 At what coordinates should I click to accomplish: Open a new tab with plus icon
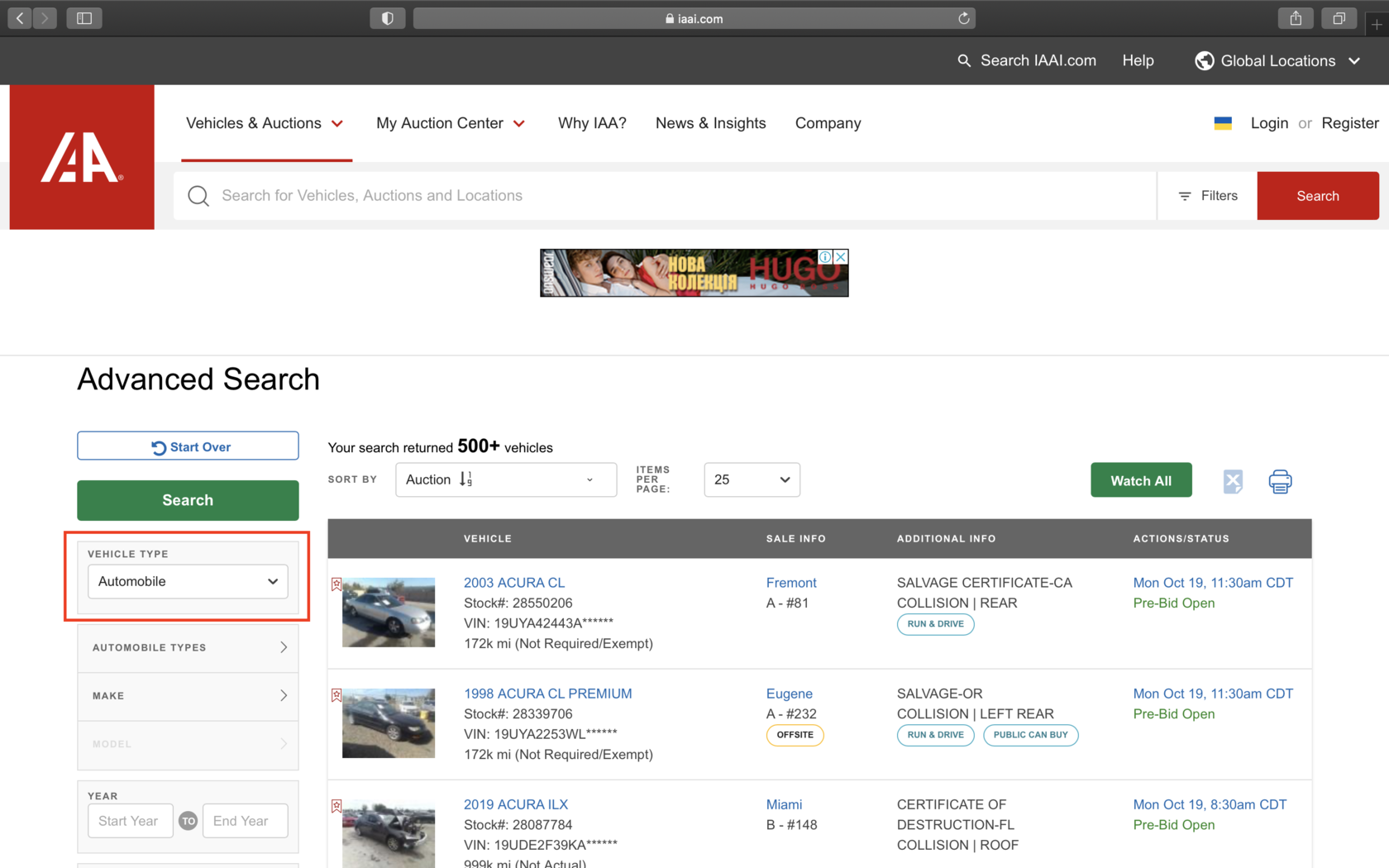1377,25
